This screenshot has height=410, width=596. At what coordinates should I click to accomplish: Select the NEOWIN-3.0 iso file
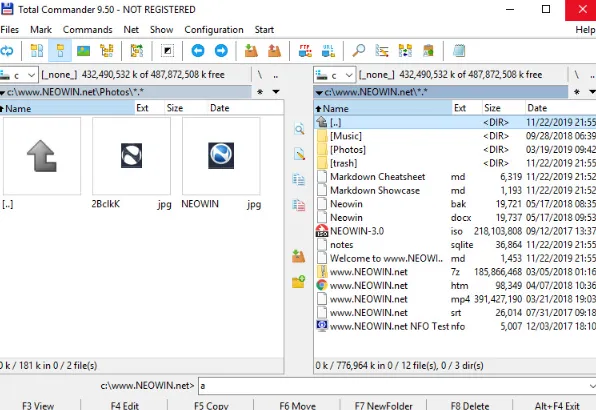455,231
